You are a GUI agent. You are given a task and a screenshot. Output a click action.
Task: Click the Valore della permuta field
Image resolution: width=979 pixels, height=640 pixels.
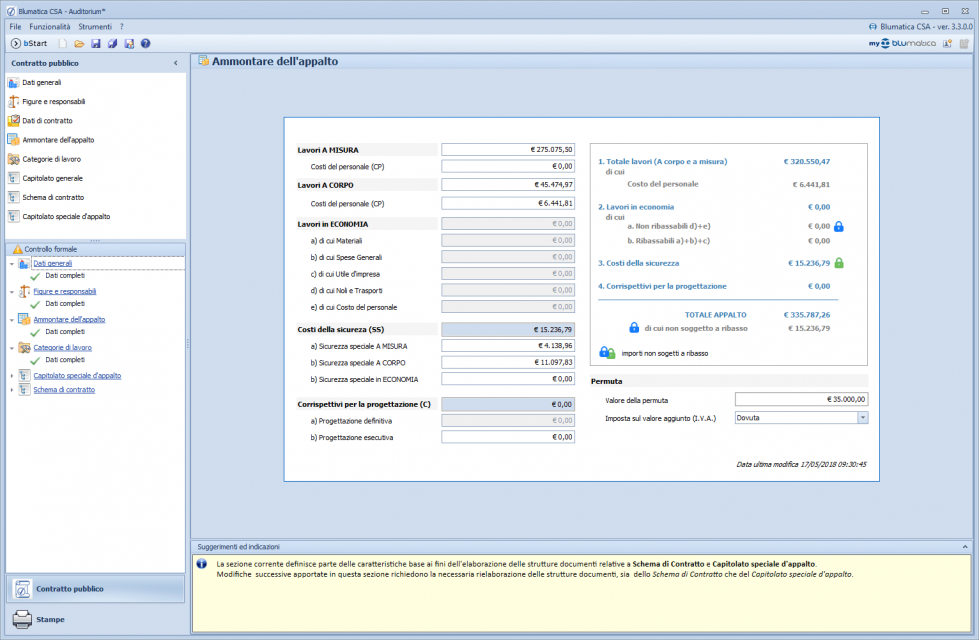(801, 399)
